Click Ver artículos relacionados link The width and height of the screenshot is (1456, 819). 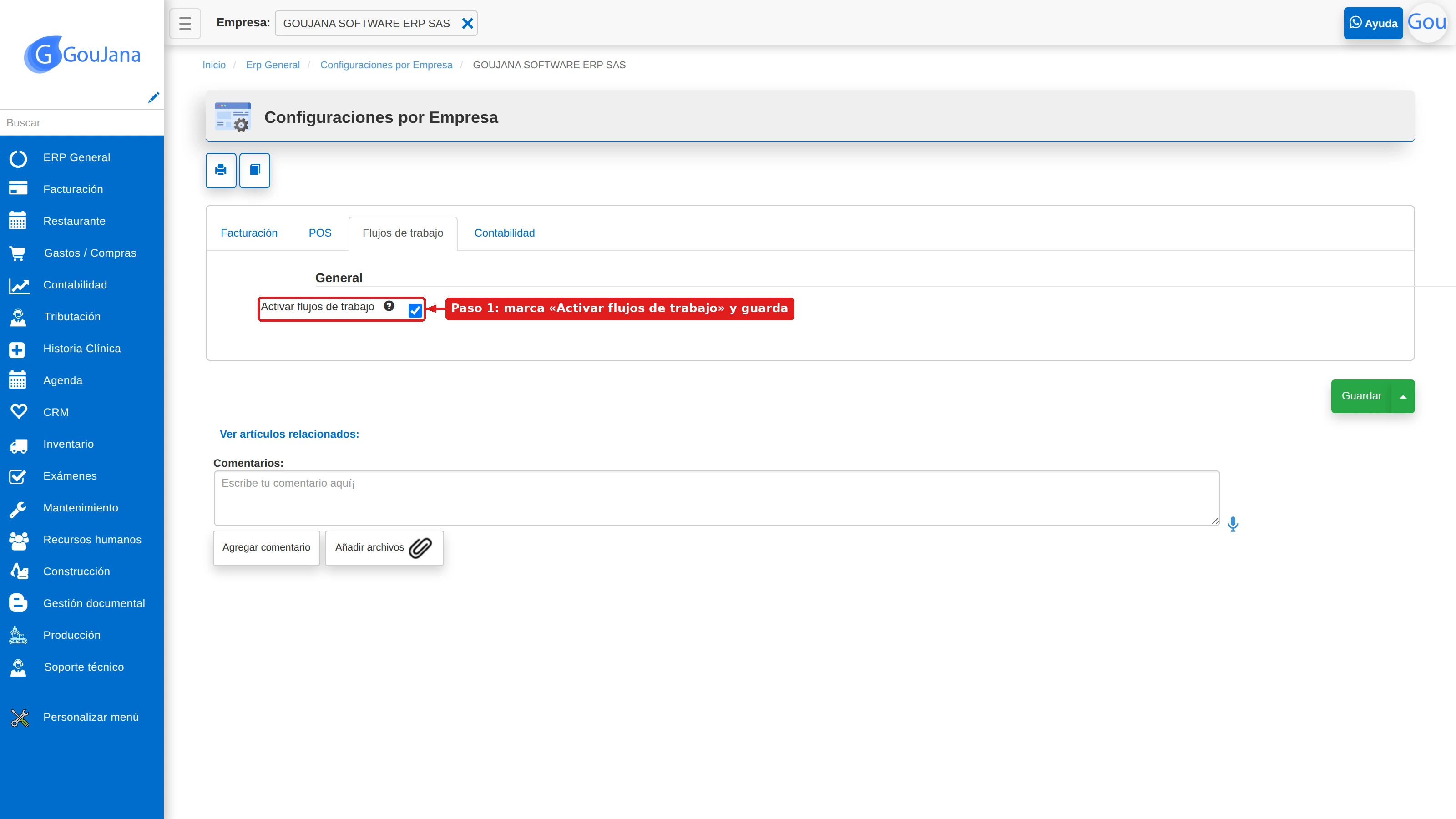(x=289, y=434)
